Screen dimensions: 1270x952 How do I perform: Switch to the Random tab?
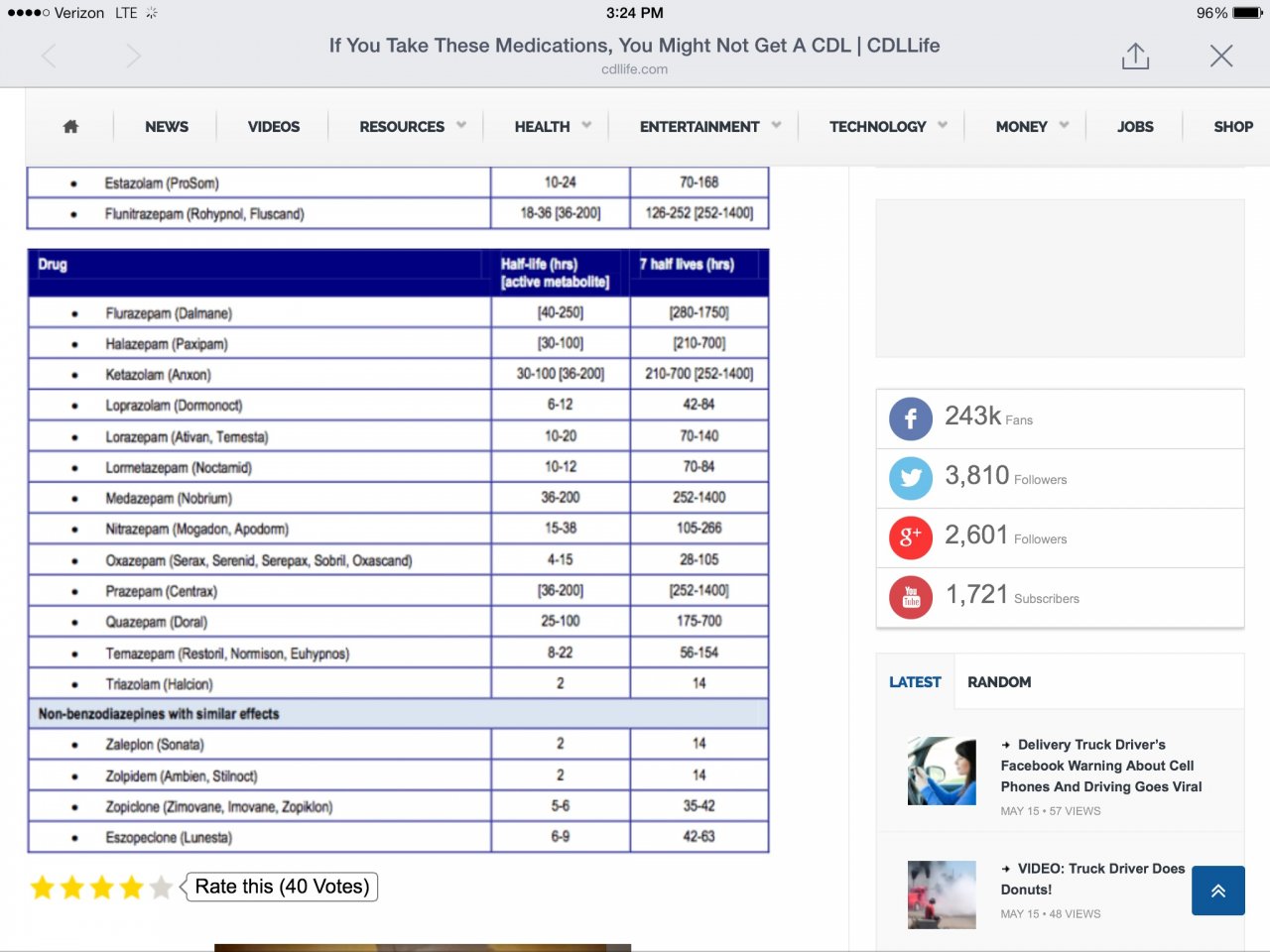click(x=999, y=682)
